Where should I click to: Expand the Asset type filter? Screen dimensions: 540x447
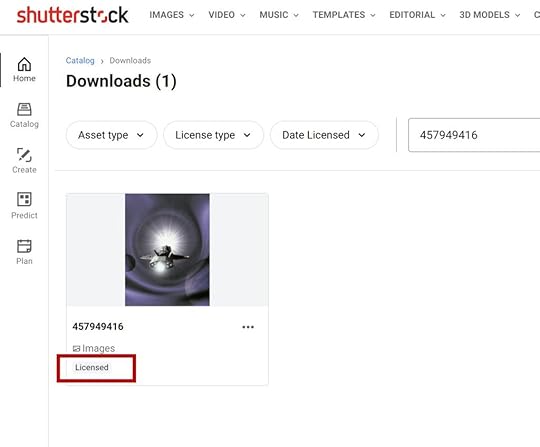coord(111,135)
